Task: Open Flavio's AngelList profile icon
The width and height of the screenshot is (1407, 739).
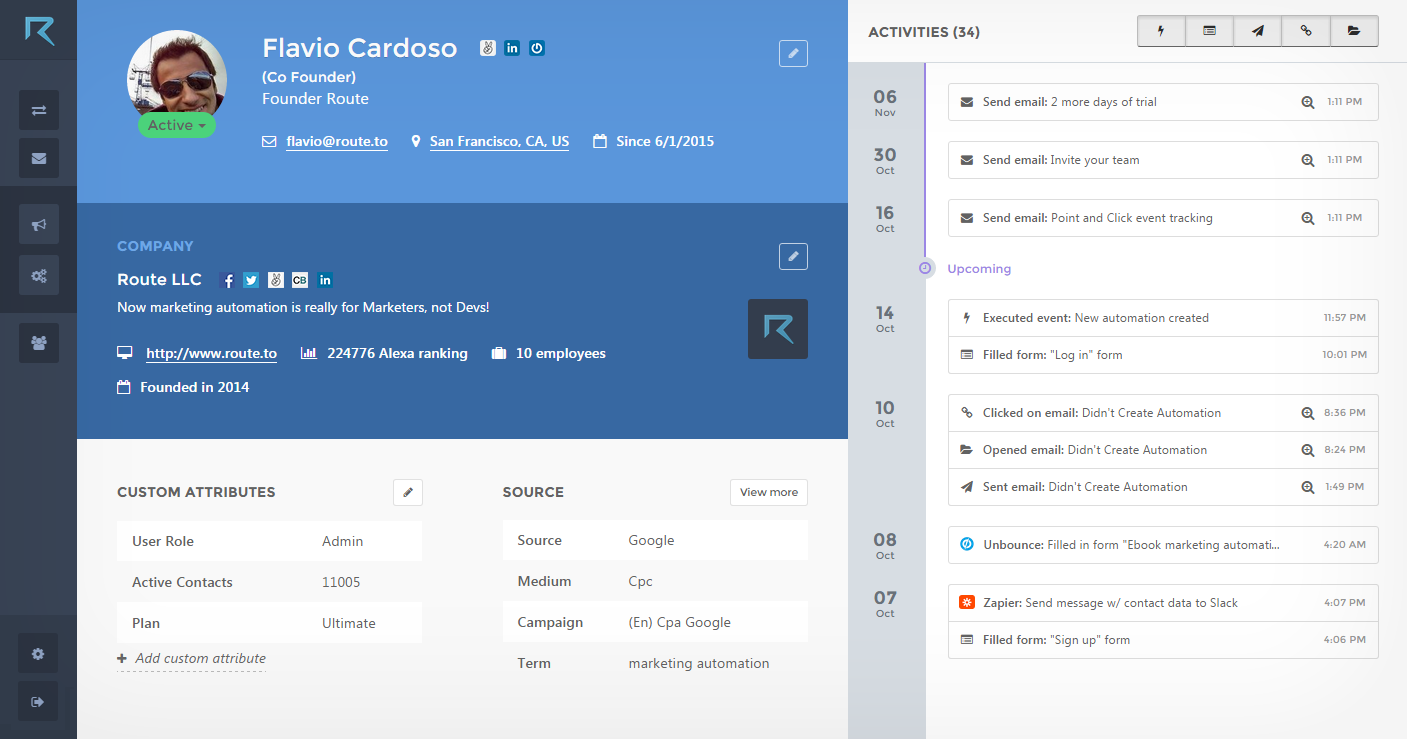Action: coord(488,48)
